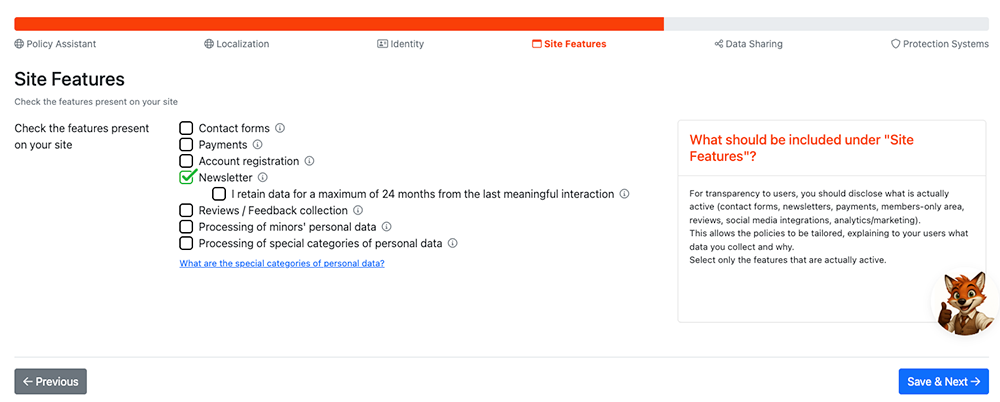Click the Save & Next button
1000x402 pixels.
[943, 381]
